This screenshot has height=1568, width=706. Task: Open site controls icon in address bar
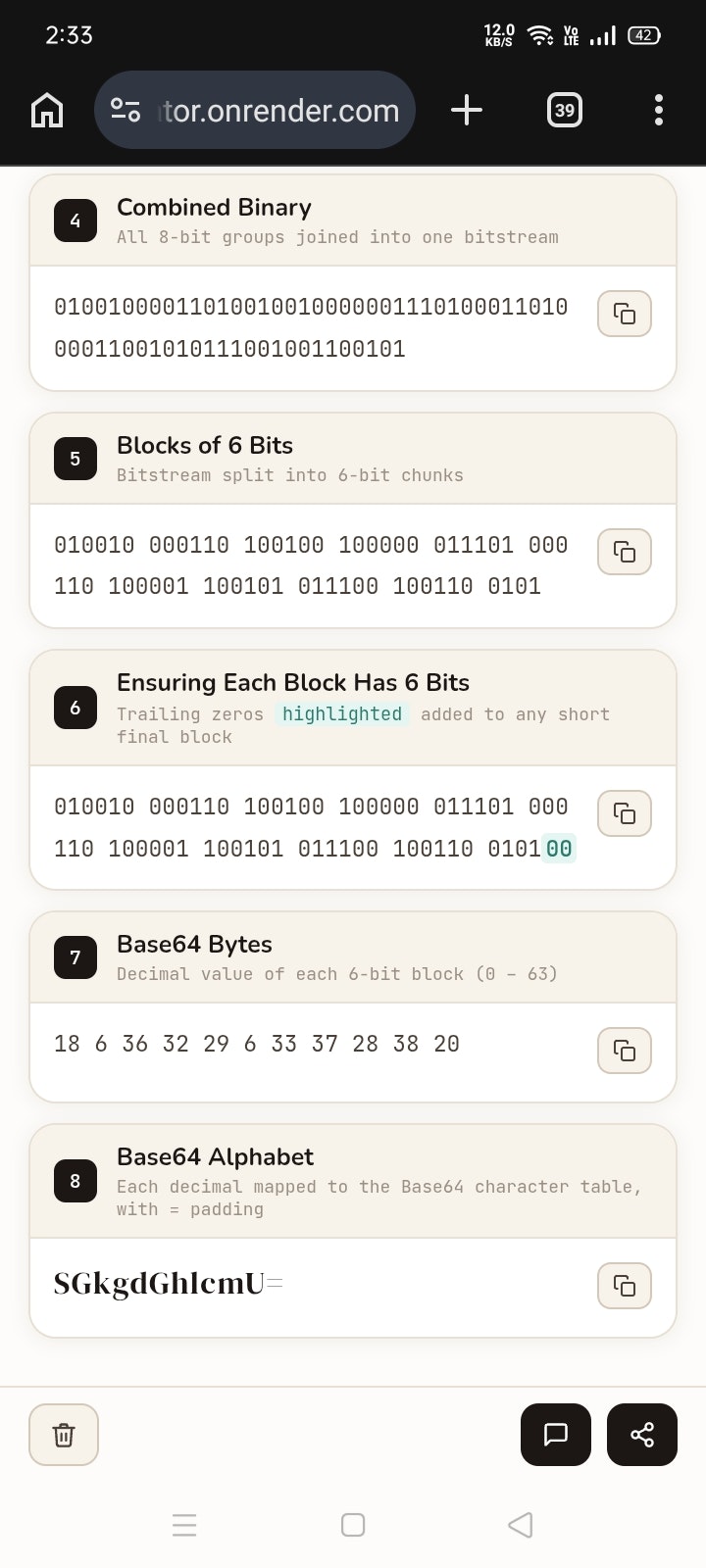(x=125, y=110)
